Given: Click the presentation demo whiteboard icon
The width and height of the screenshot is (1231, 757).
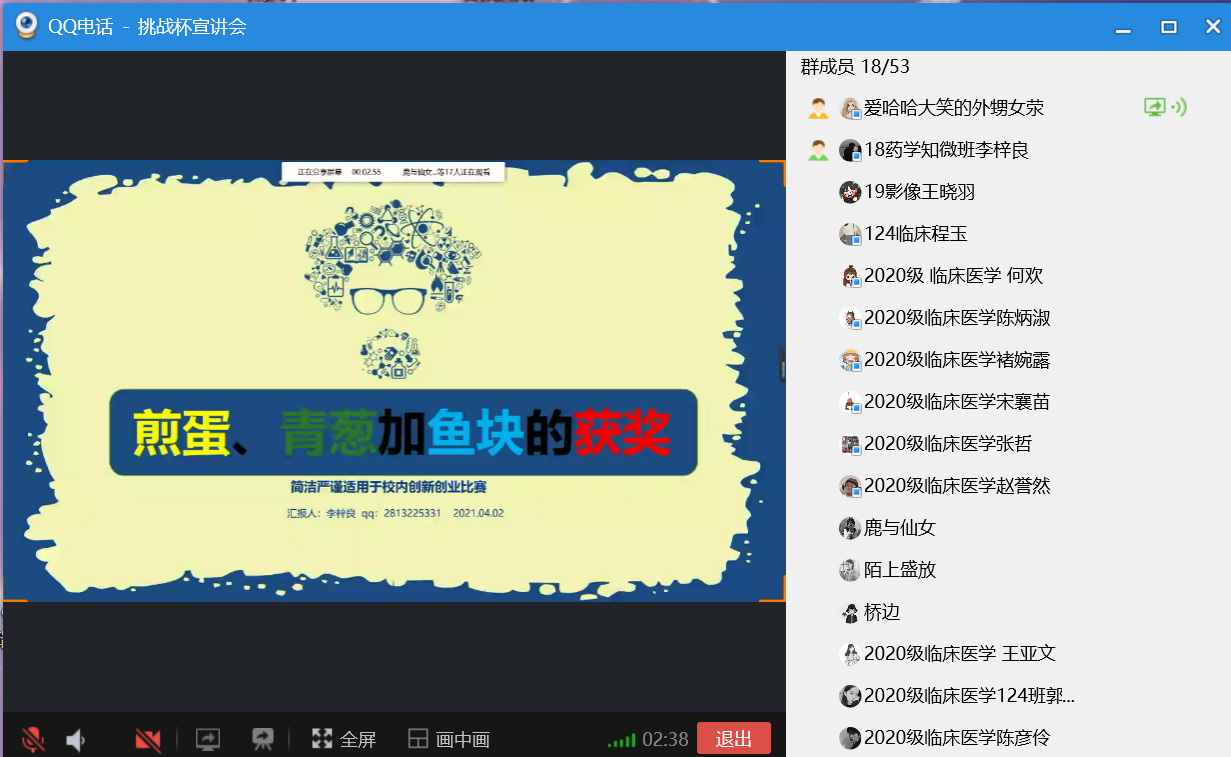Looking at the screenshot, I should point(263,740).
